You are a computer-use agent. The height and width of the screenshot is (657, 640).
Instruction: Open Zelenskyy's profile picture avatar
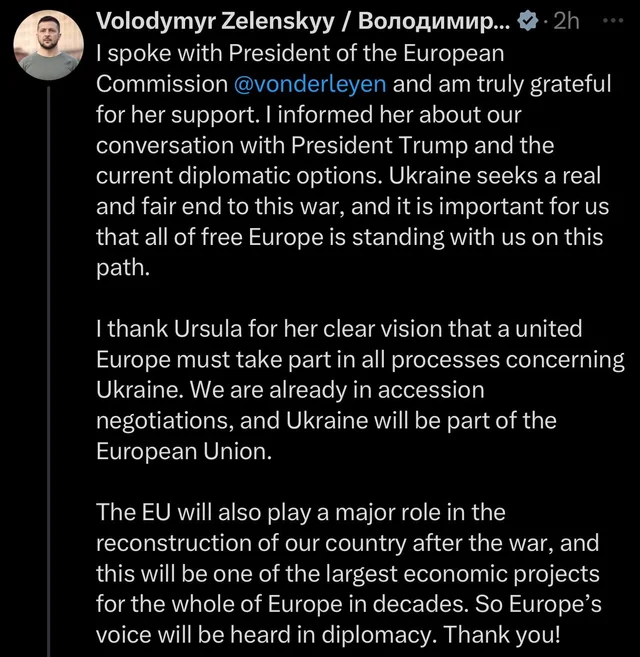coord(49,45)
